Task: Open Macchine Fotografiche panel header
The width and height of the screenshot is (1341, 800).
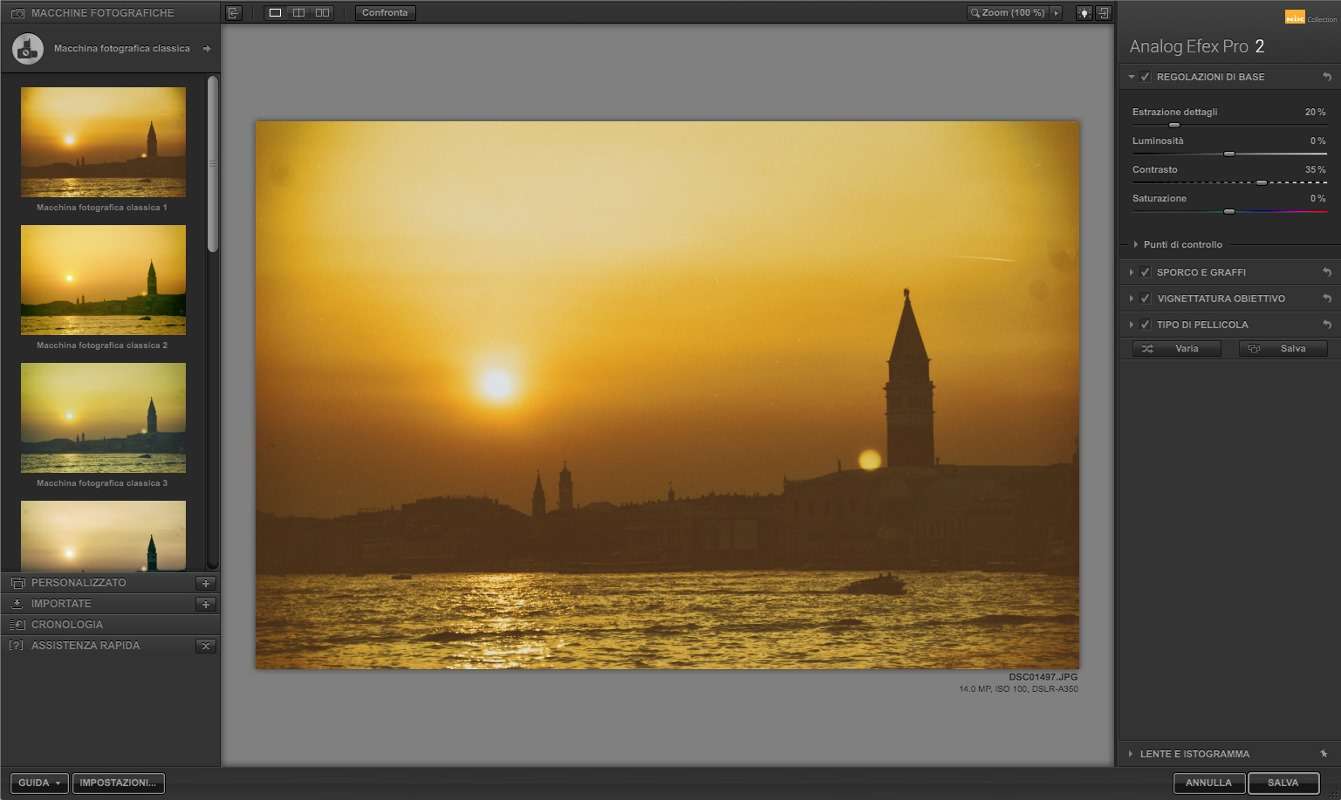Action: 102,13
